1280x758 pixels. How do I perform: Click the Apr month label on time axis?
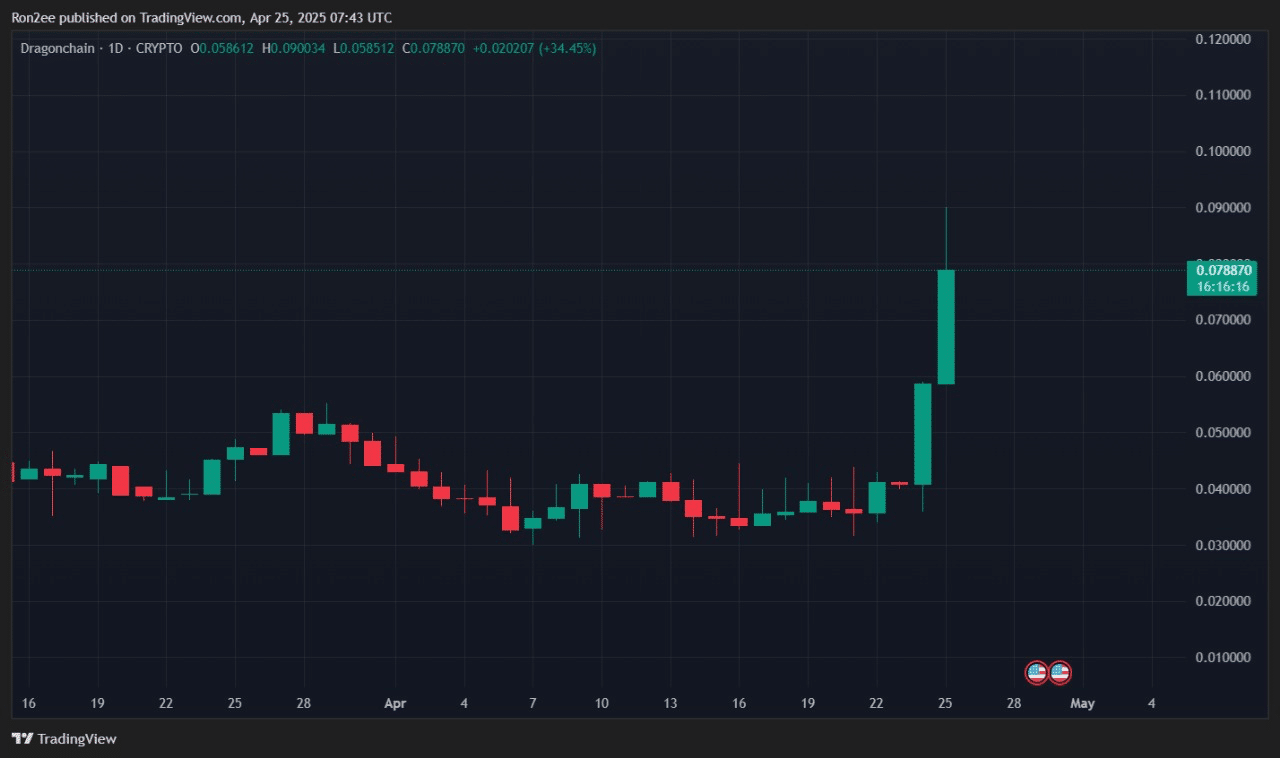coord(395,703)
